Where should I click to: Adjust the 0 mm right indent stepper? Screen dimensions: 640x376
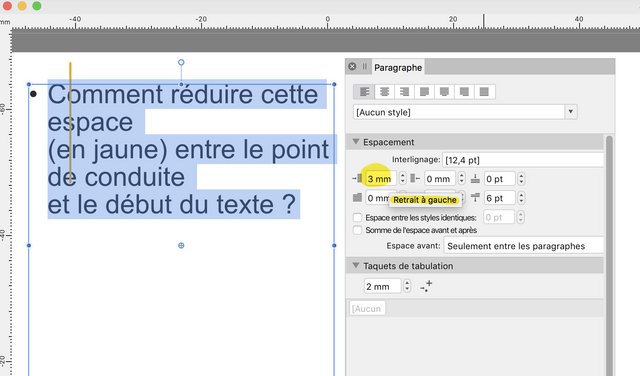click(462, 178)
